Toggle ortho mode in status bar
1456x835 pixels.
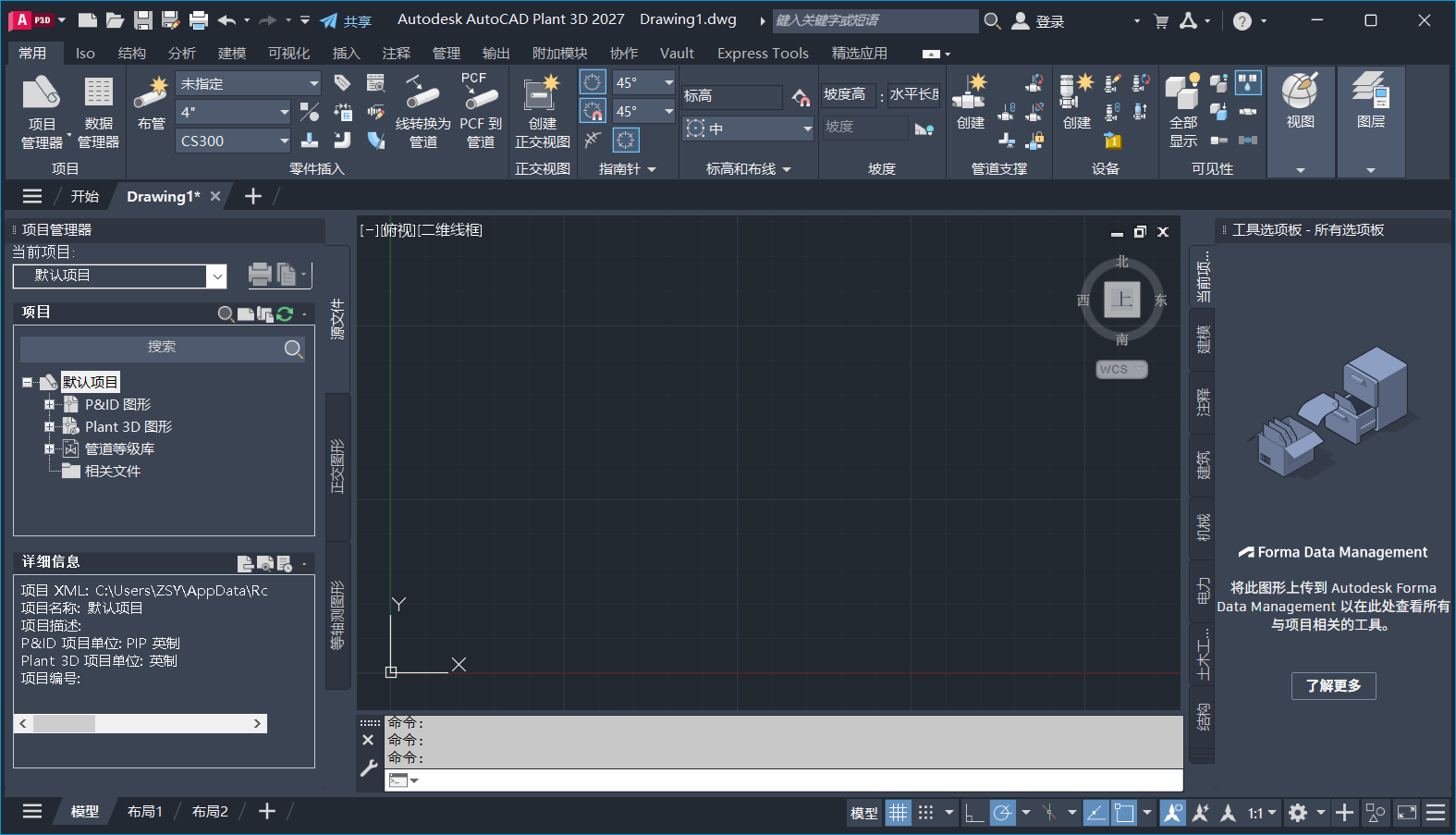pyautogui.click(x=973, y=813)
